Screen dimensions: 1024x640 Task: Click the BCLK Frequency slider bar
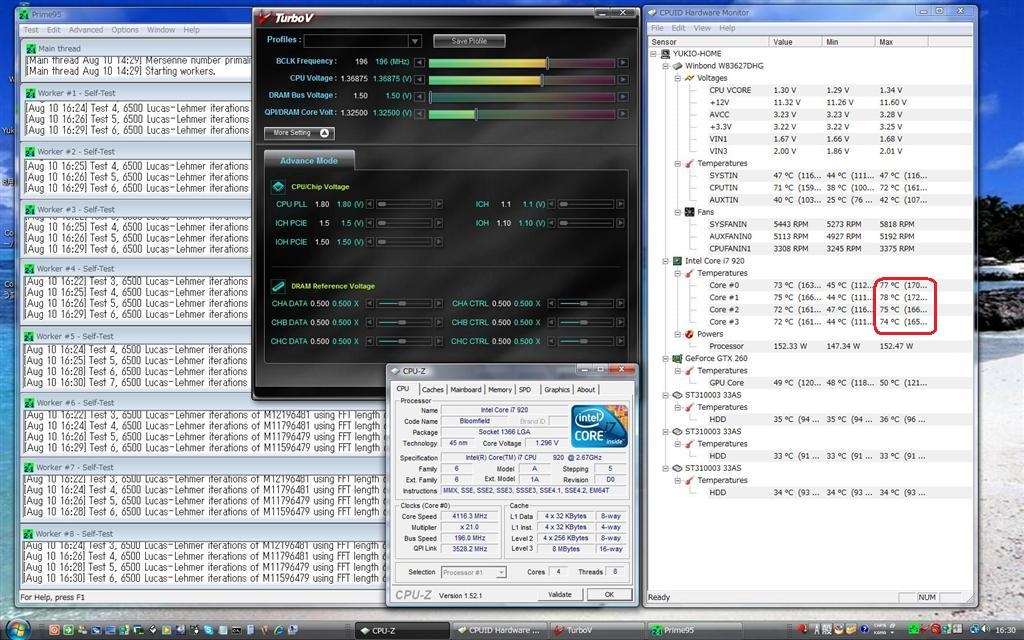click(x=522, y=63)
